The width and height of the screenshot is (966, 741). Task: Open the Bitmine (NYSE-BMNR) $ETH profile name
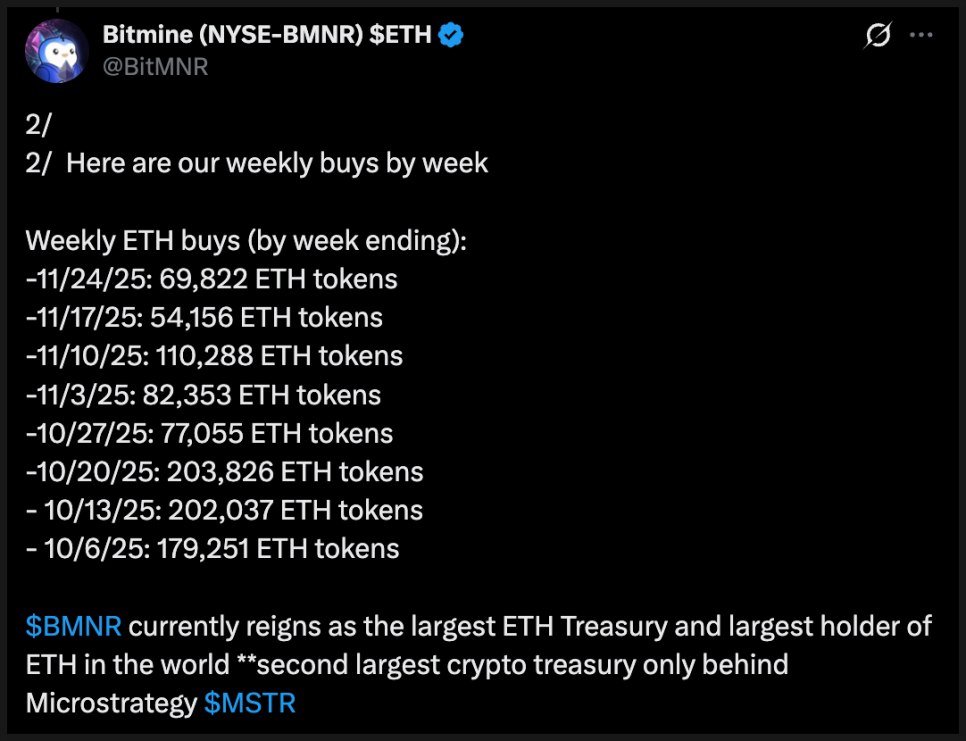tap(267, 36)
